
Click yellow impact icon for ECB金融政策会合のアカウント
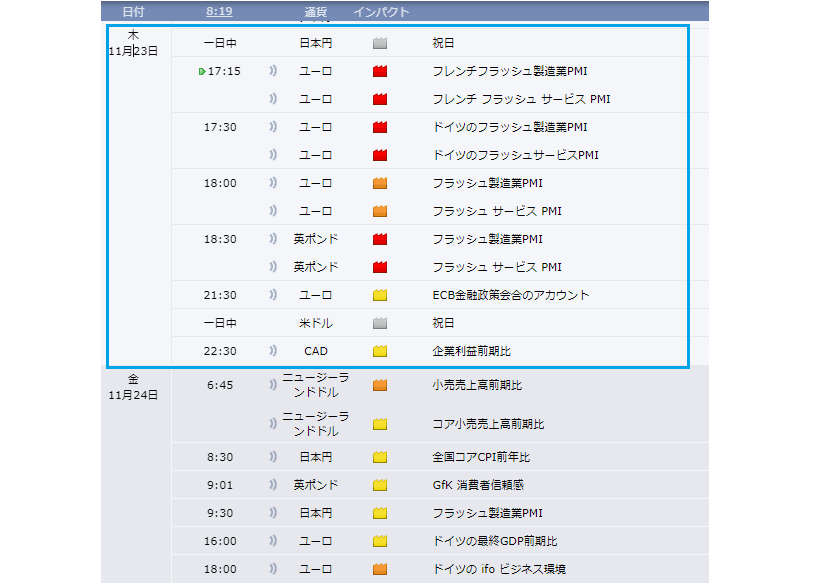point(380,295)
